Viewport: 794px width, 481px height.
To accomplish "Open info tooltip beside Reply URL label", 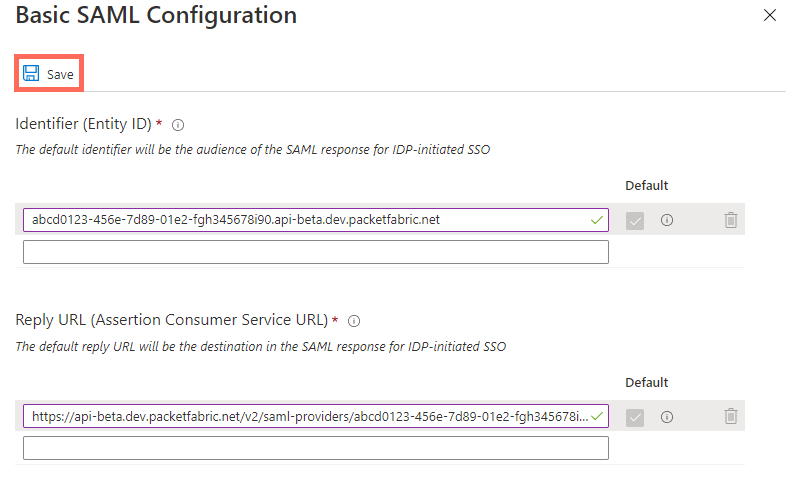I will pyautogui.click(x=354, y=321).
